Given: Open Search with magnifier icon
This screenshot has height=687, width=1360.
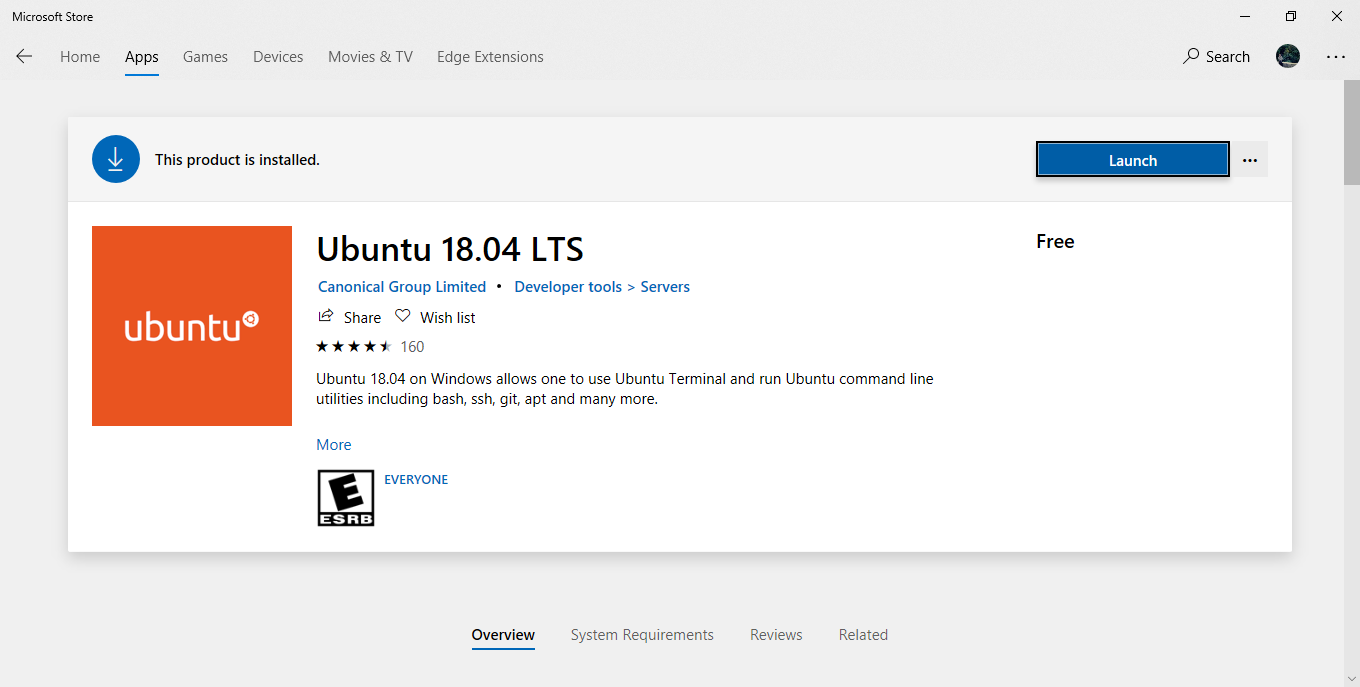Looking at the screenshot, I should tap(1216, 57).
